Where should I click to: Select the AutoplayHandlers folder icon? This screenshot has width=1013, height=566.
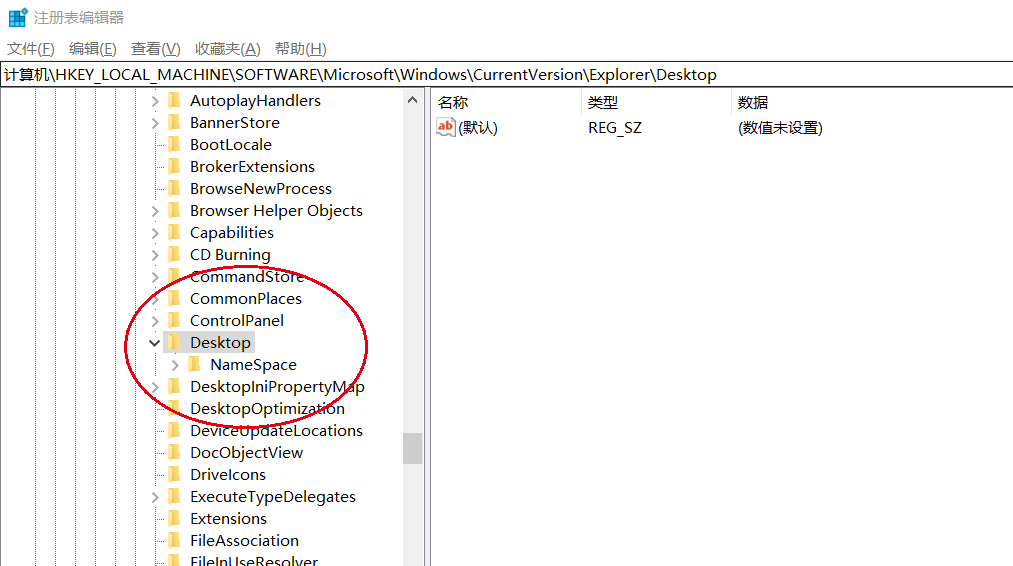click(174, 101)
